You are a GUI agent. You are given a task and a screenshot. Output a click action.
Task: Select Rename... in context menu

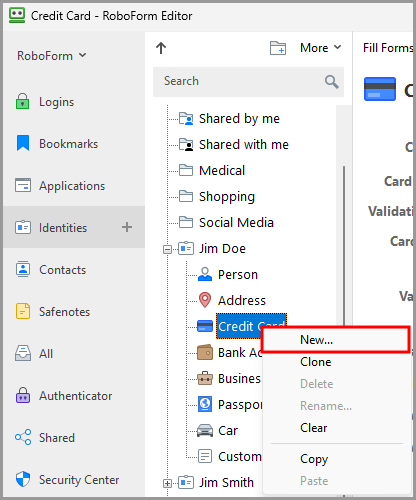[336, 406]
